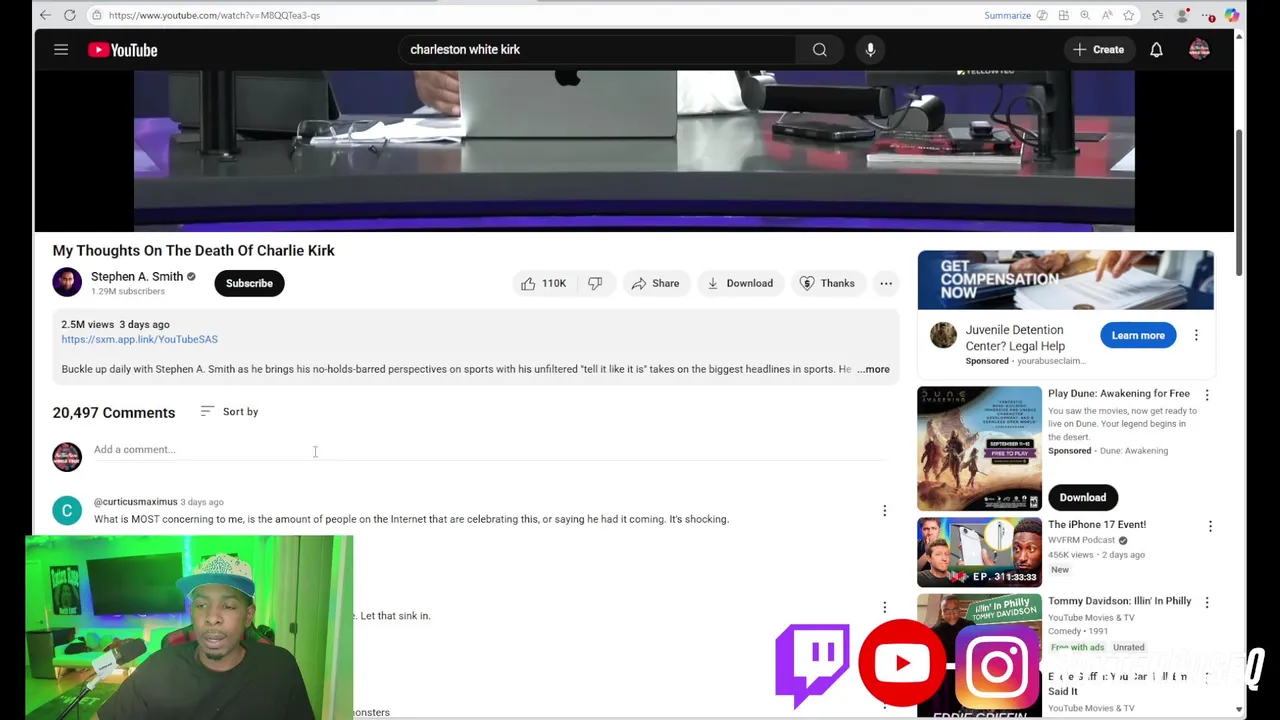Click Learn more on Juvenile Detention ad

click(x=1138, y=335)
